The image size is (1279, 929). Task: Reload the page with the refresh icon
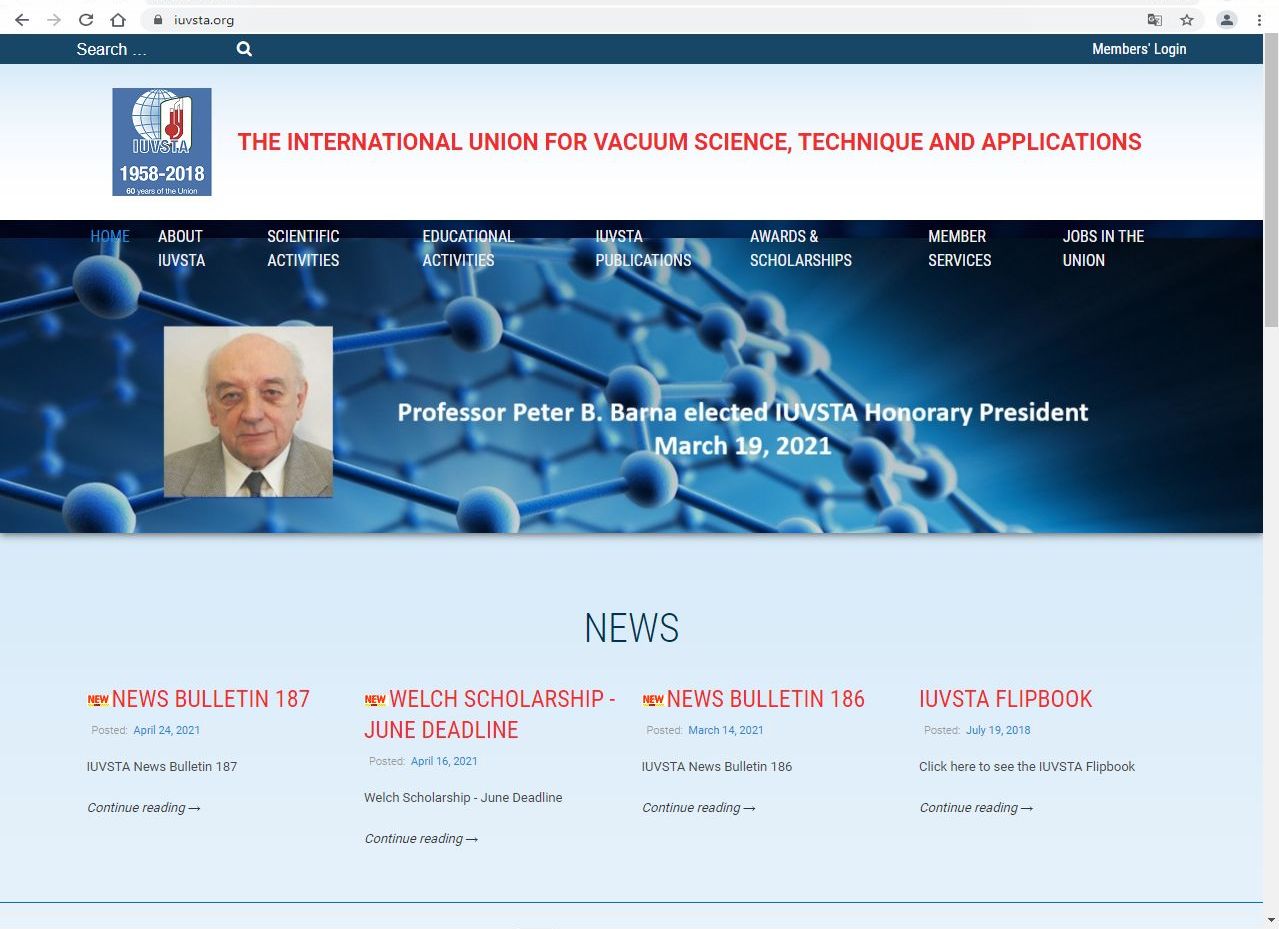point(86,20)
